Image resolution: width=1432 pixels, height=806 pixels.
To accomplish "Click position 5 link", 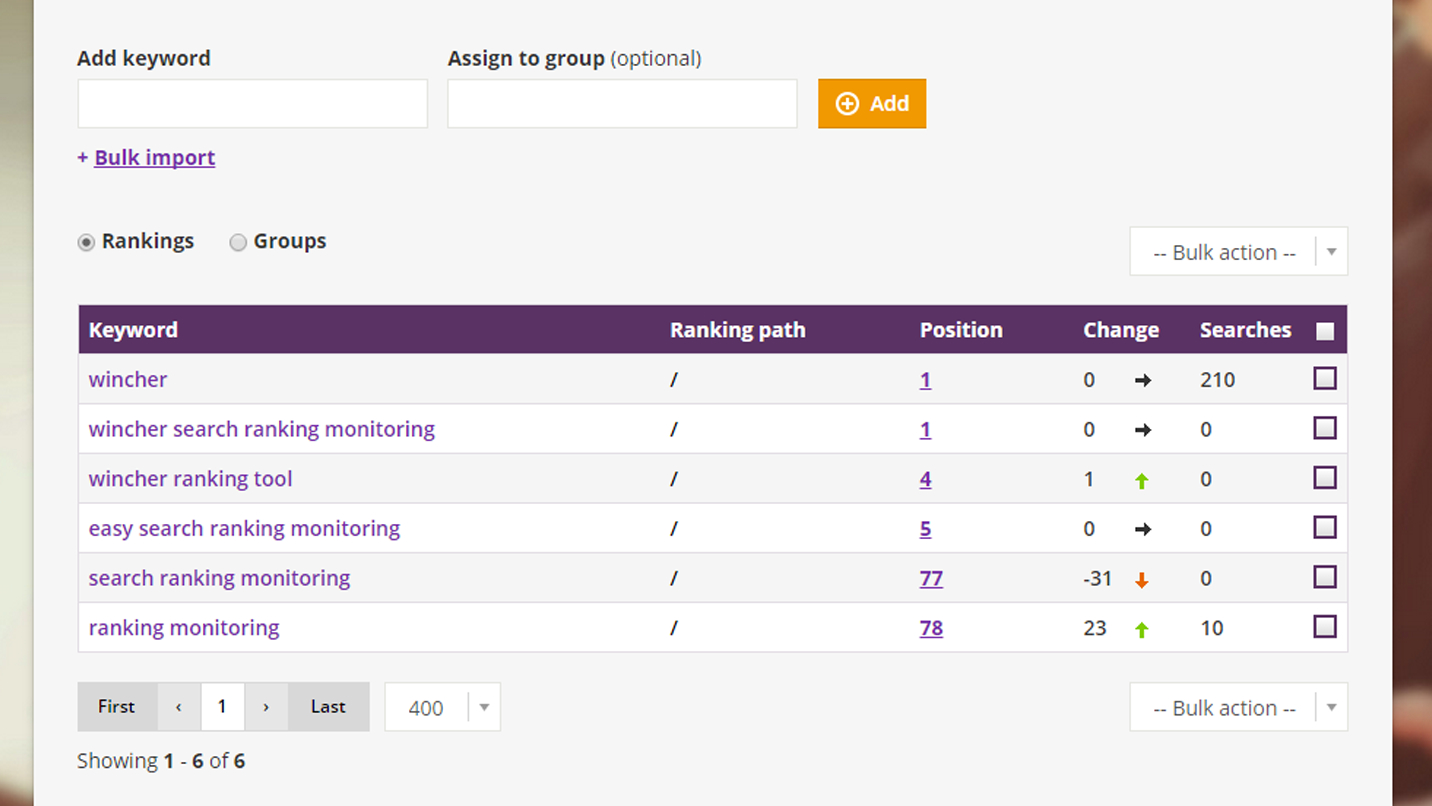I will [x=925, y=529].
